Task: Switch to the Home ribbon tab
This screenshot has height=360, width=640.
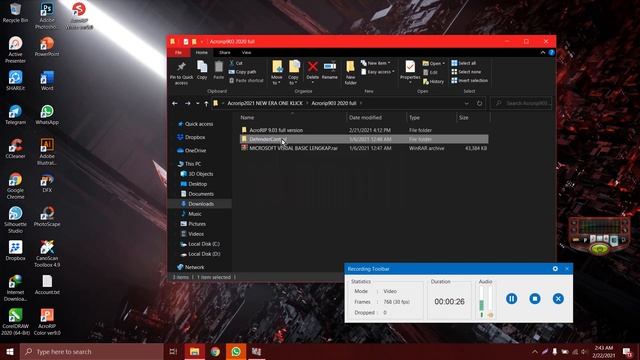Action: tap(201, 53)
